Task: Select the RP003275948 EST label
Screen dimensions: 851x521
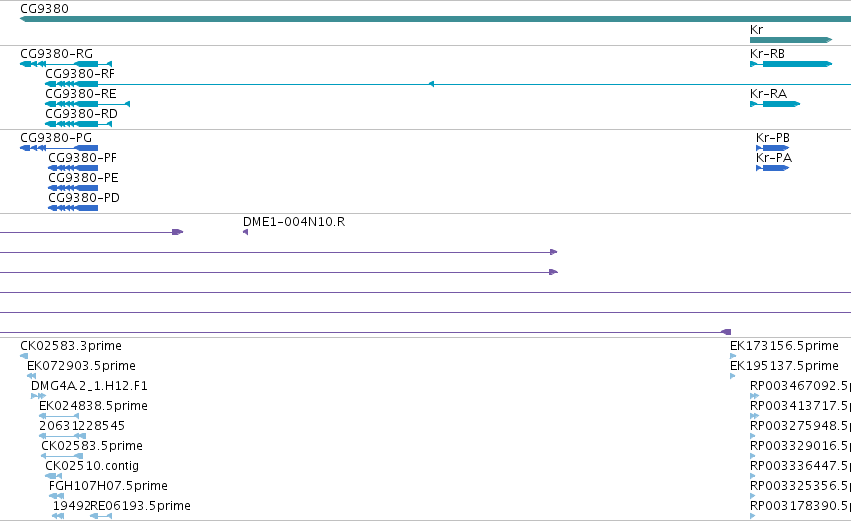Action: point(801,426)
